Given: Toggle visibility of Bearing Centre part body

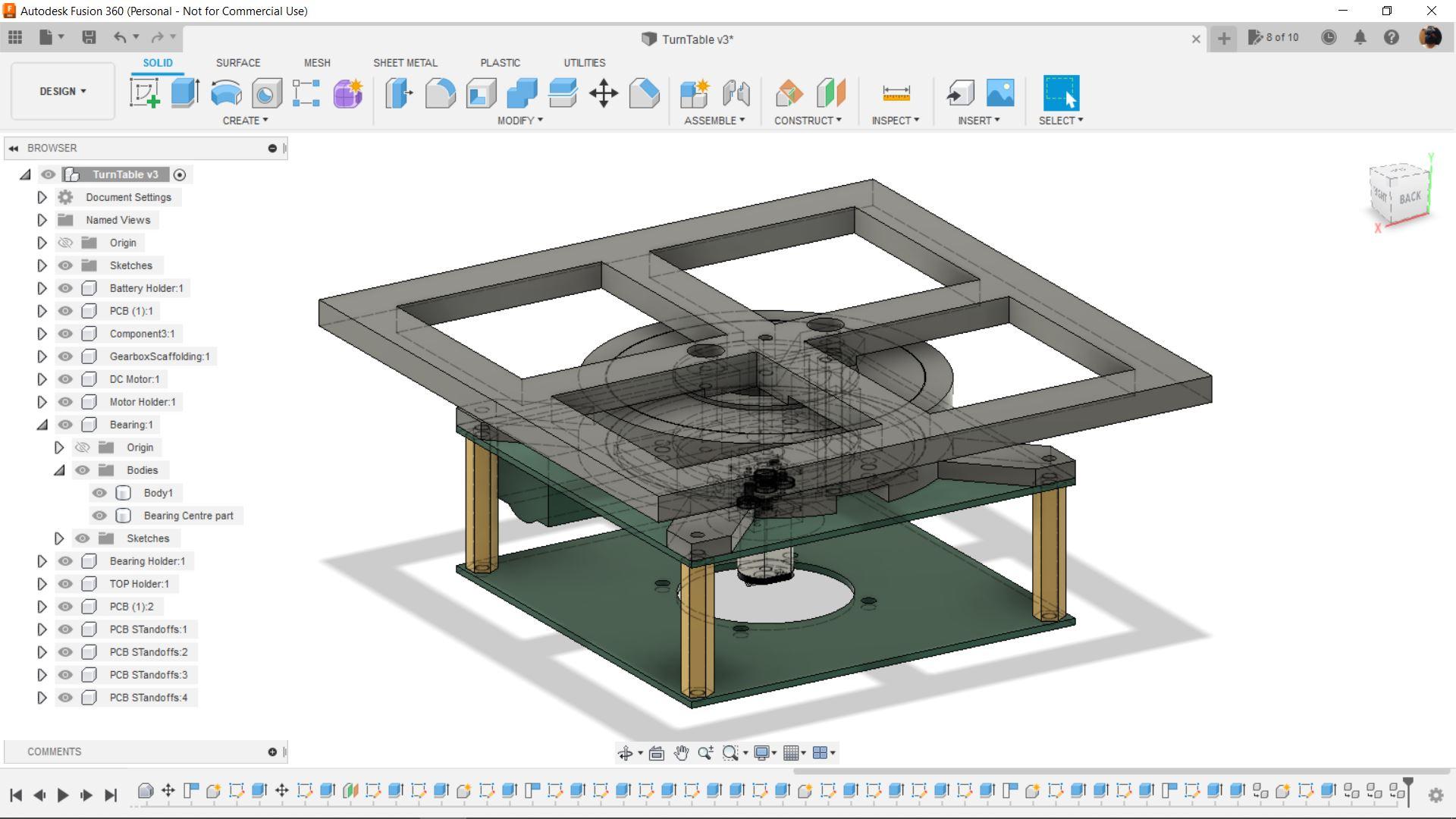Looking at the screenshot, I should pyautogui.click(x=99, y=516).
